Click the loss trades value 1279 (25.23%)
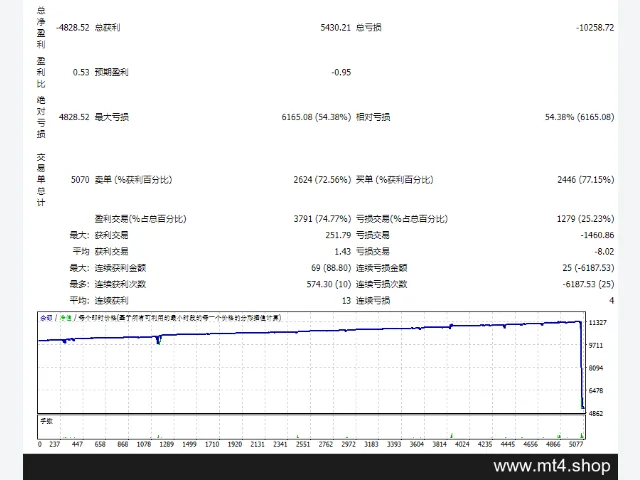Screen dimensions: 640x480 coord(586,219)
